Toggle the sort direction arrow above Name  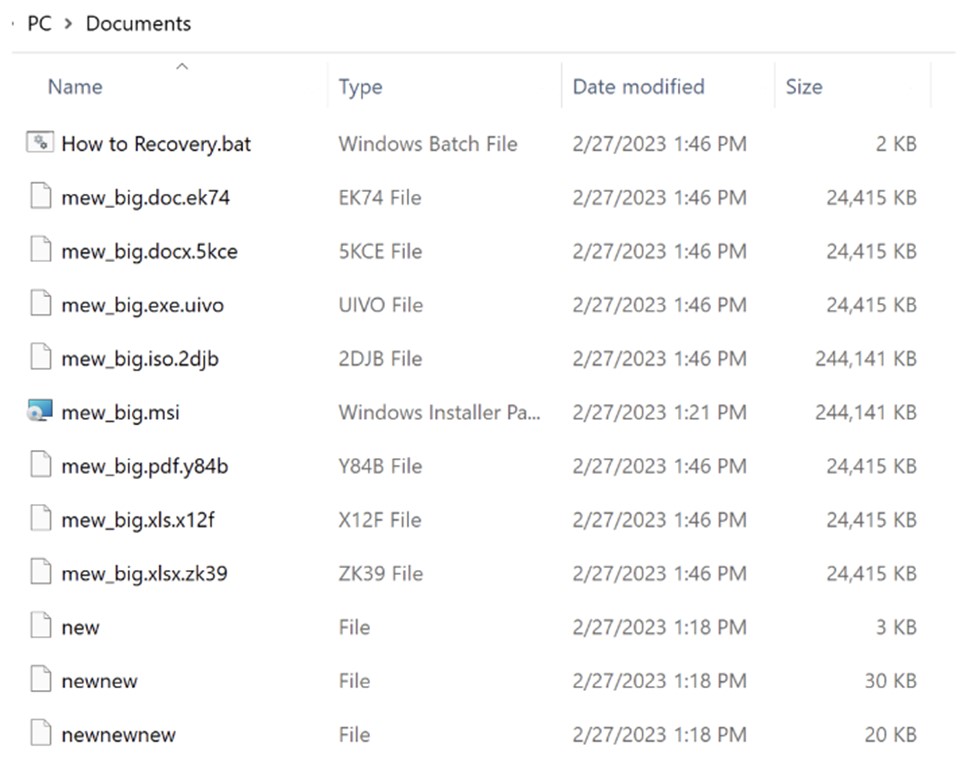(182, 67)
